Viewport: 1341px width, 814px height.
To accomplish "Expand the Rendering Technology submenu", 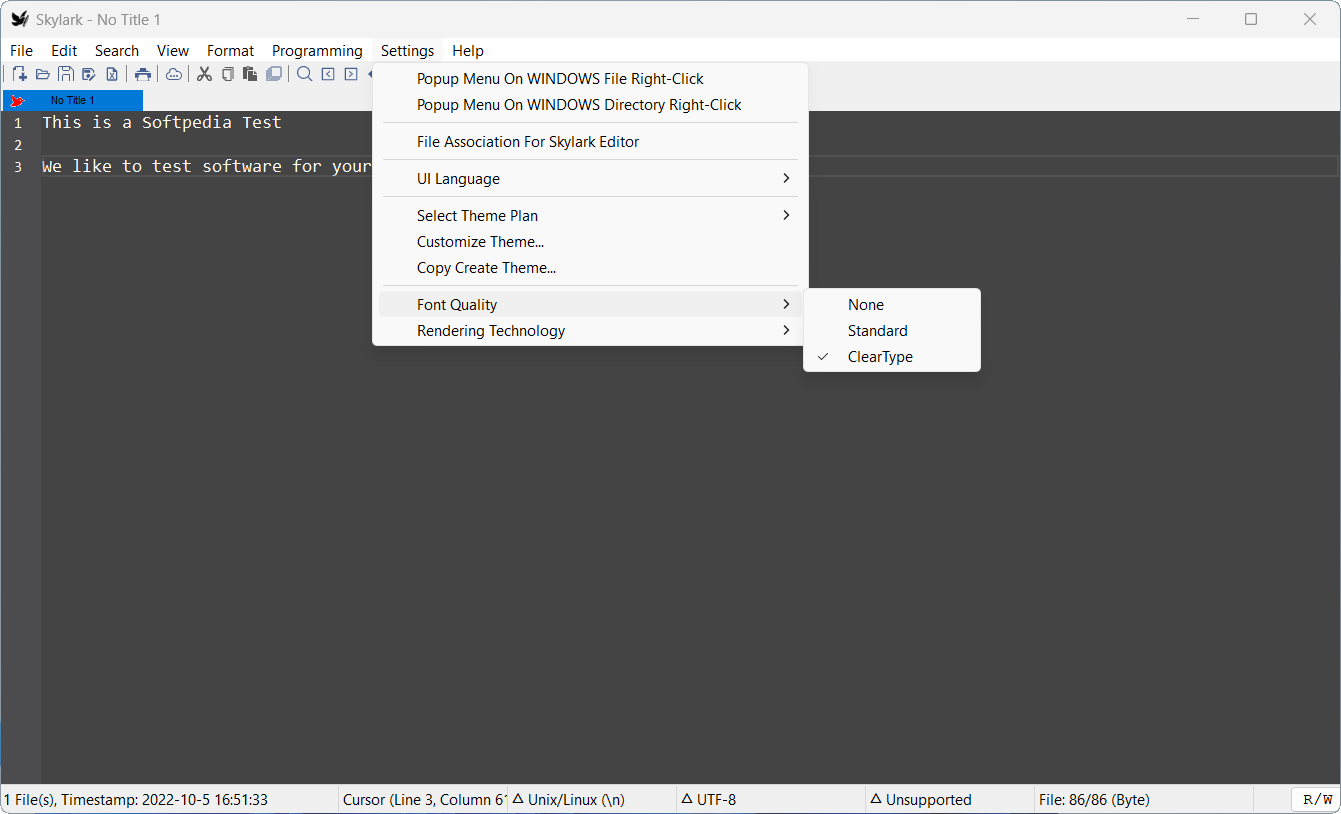I will point(590,331).
